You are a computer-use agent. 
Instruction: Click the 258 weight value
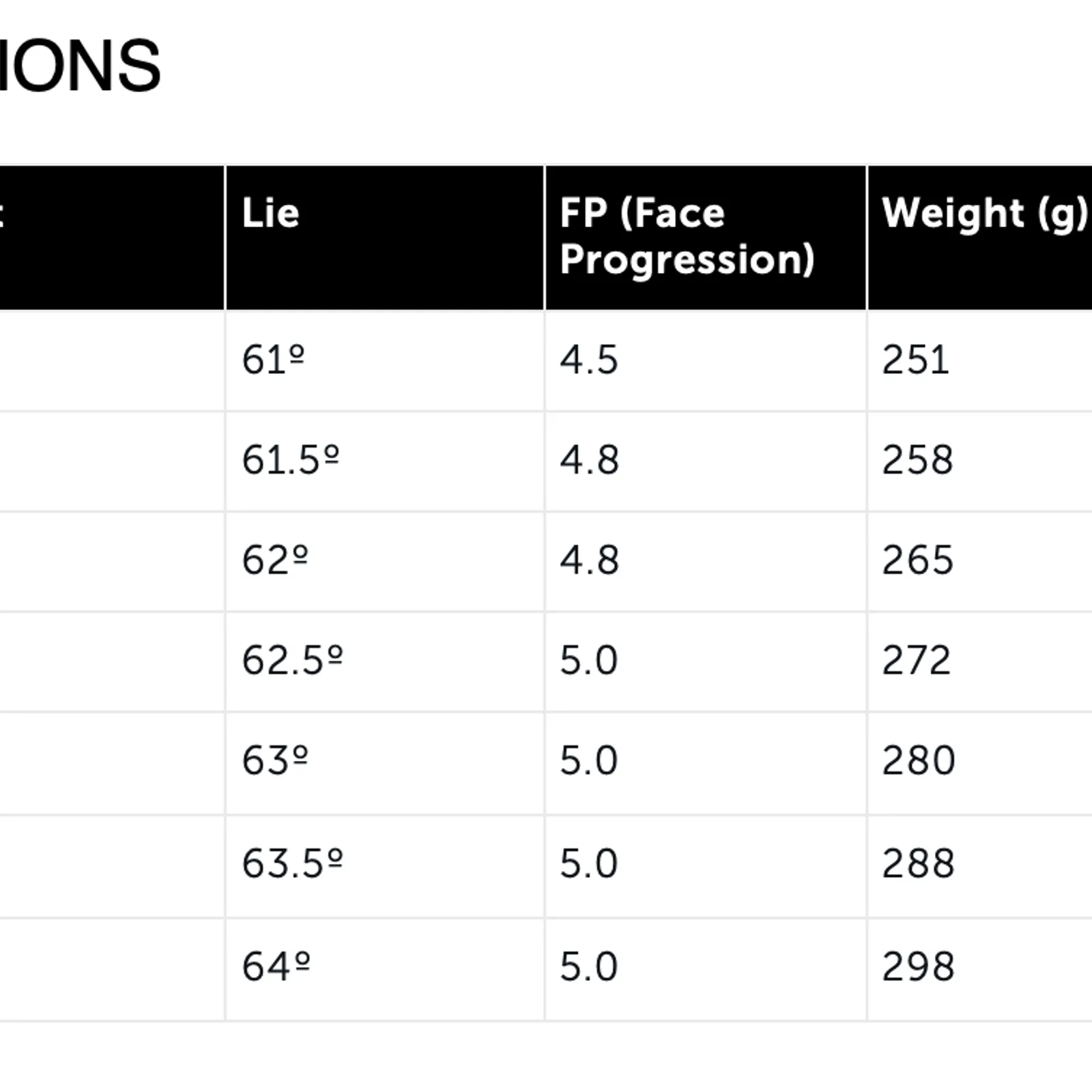coord(917,460)
